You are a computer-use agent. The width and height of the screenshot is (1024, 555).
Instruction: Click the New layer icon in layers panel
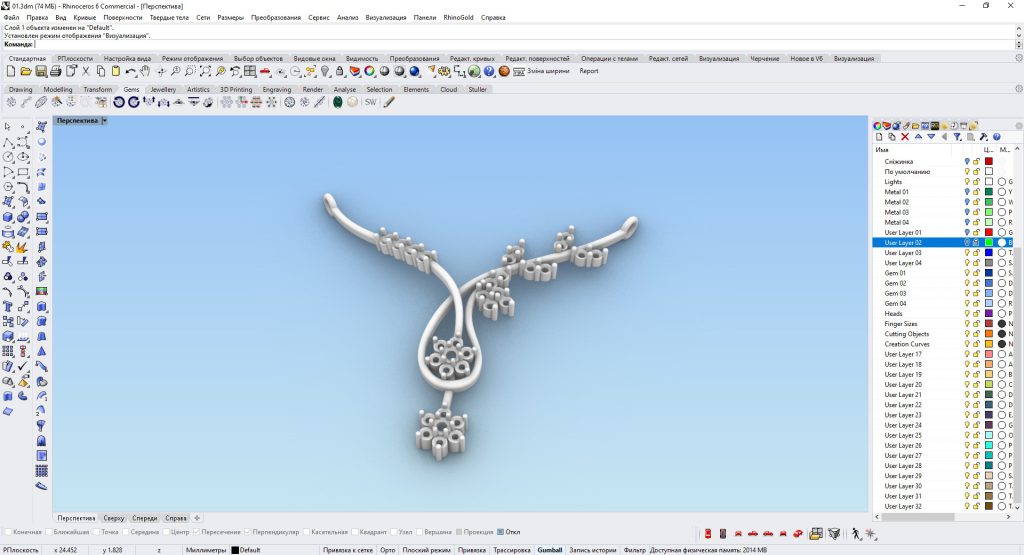tap(879, 137)
